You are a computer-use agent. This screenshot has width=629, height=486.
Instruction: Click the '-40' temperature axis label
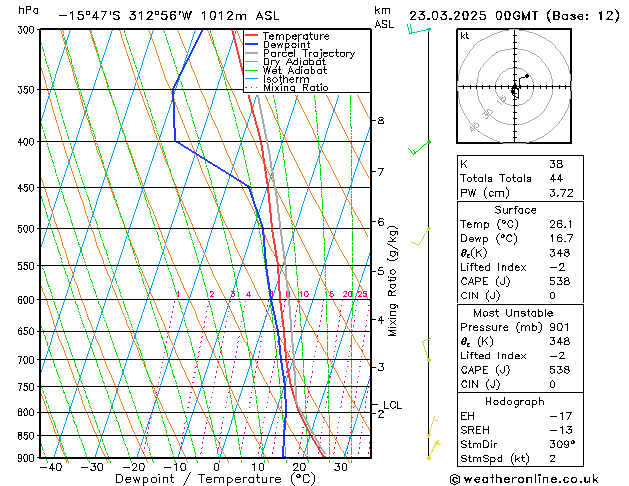(x=51, y=467)
